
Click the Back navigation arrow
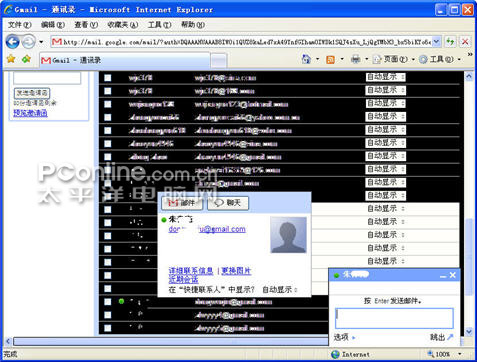(13, 42)
